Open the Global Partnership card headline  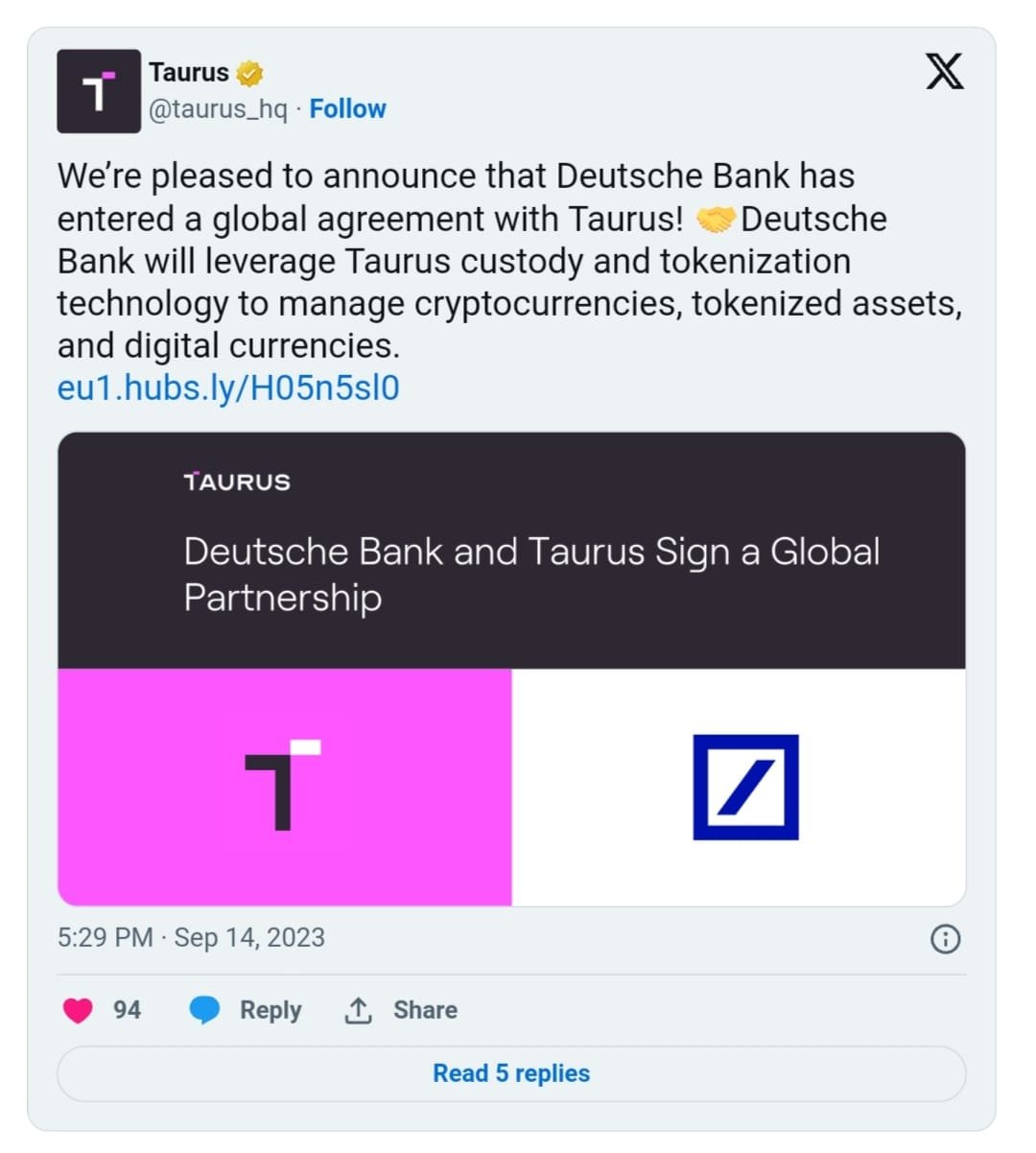tap(531, 574)
